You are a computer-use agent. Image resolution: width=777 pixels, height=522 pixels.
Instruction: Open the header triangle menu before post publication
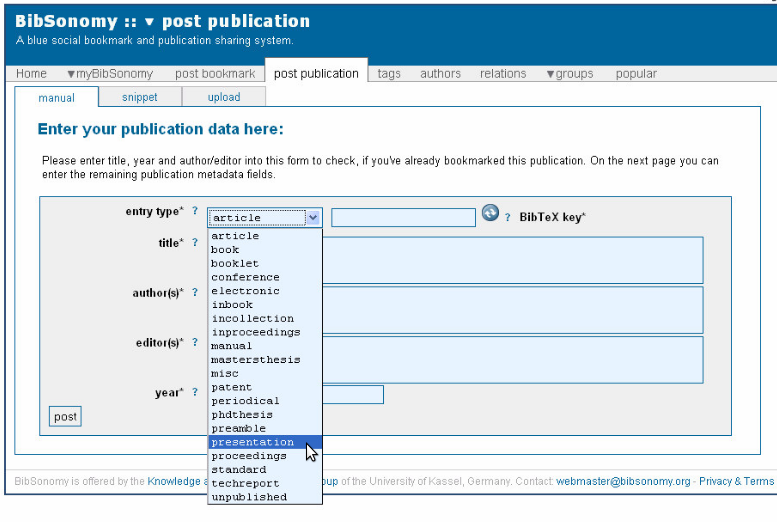click(x=149, y=22)
